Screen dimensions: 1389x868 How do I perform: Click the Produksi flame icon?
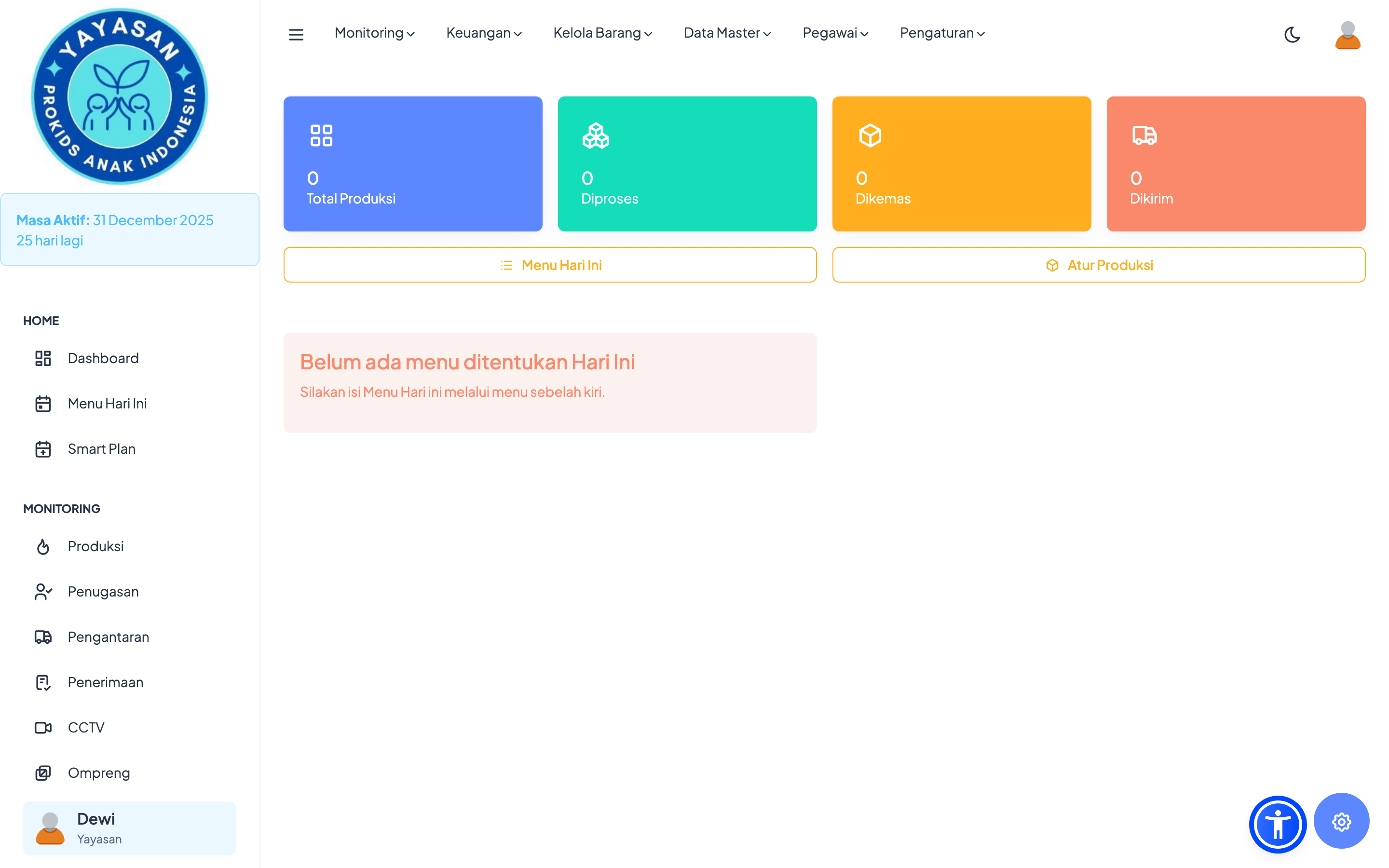click(43, 546)
